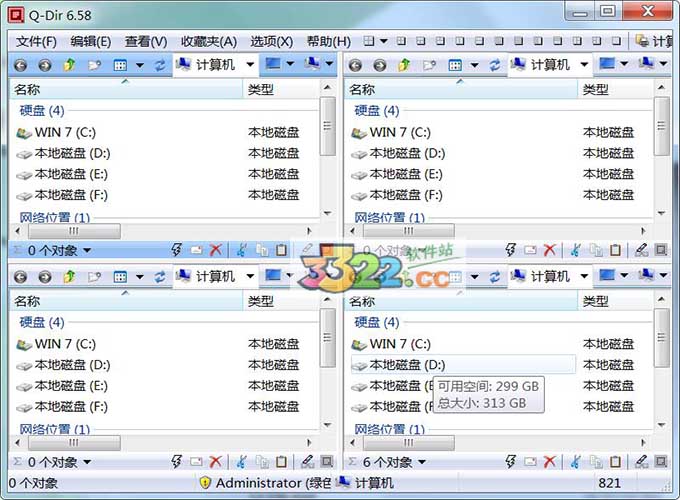Click edit pencil icon in bottom-left pane statusbar
Image resolution: width=680 pixels, height=500 pixels.
point(307,462)
